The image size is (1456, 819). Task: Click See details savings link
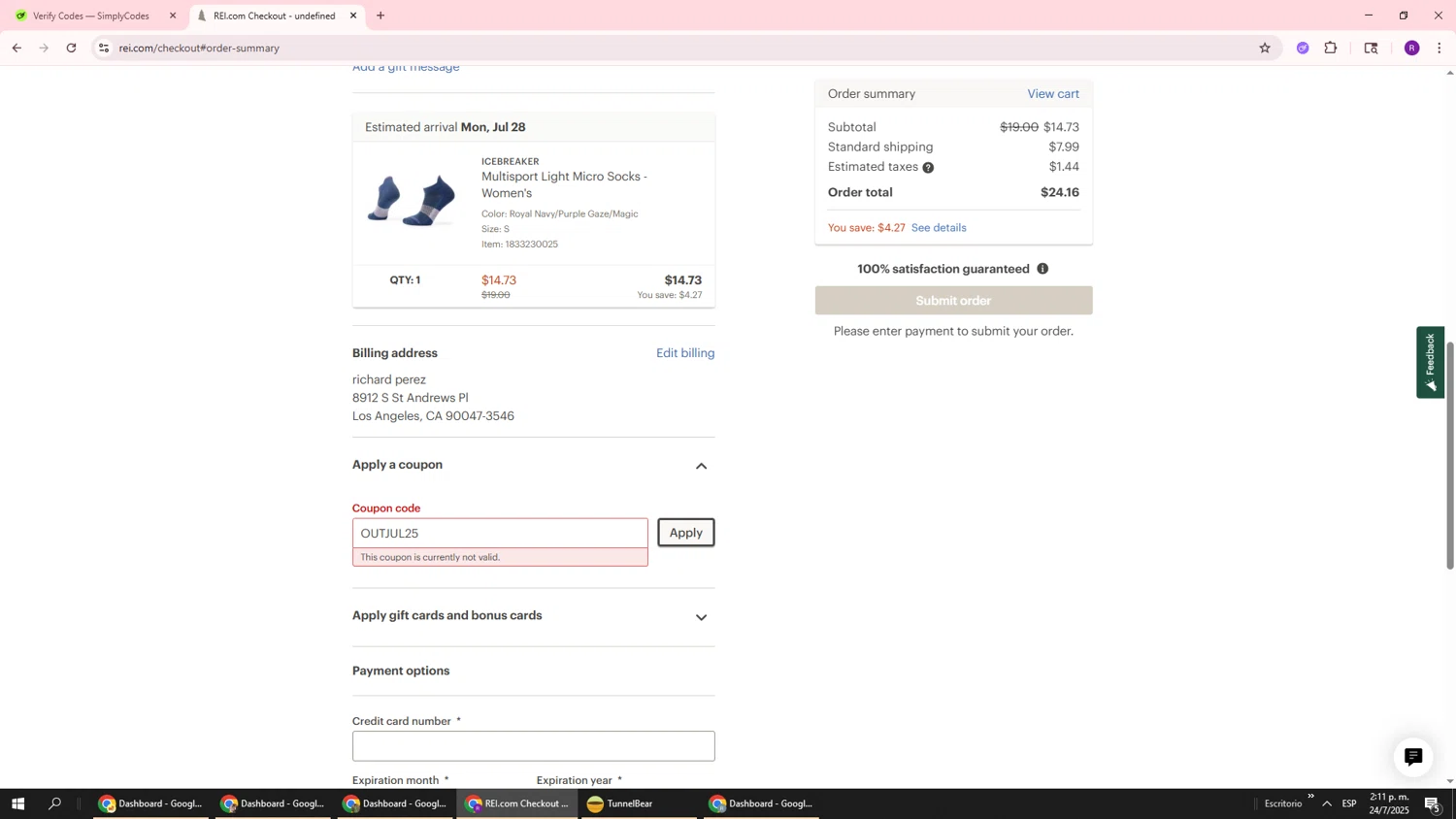point(939,228)
